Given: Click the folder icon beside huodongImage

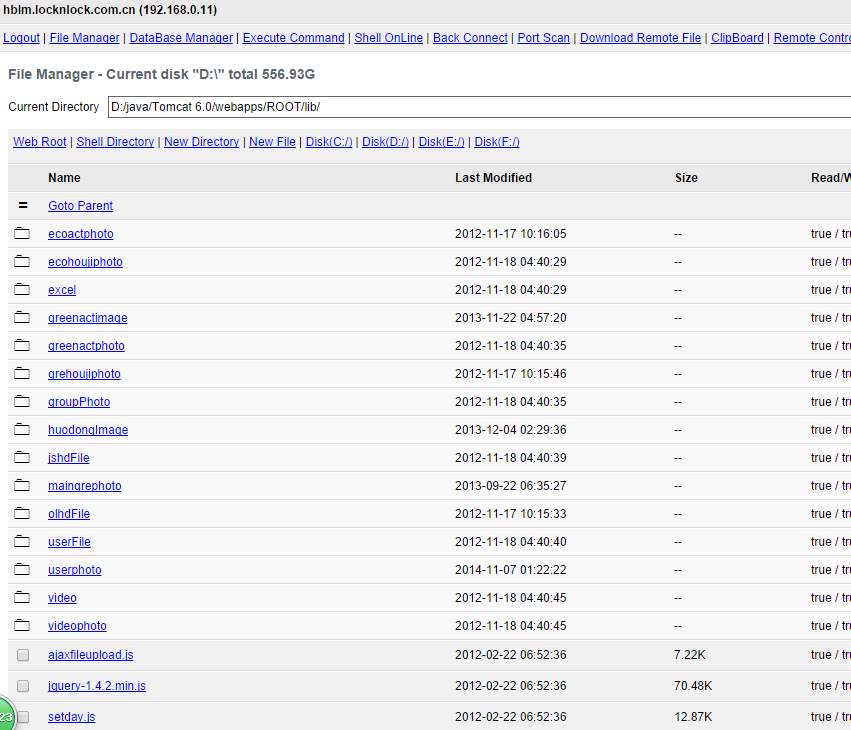Looking at the screenshot, I should 22,429.
